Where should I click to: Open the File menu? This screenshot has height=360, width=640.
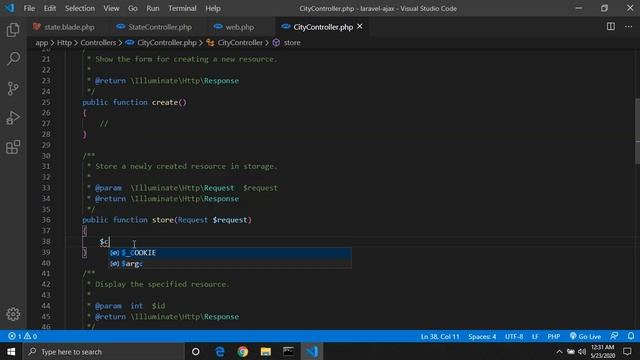point(29,8)
